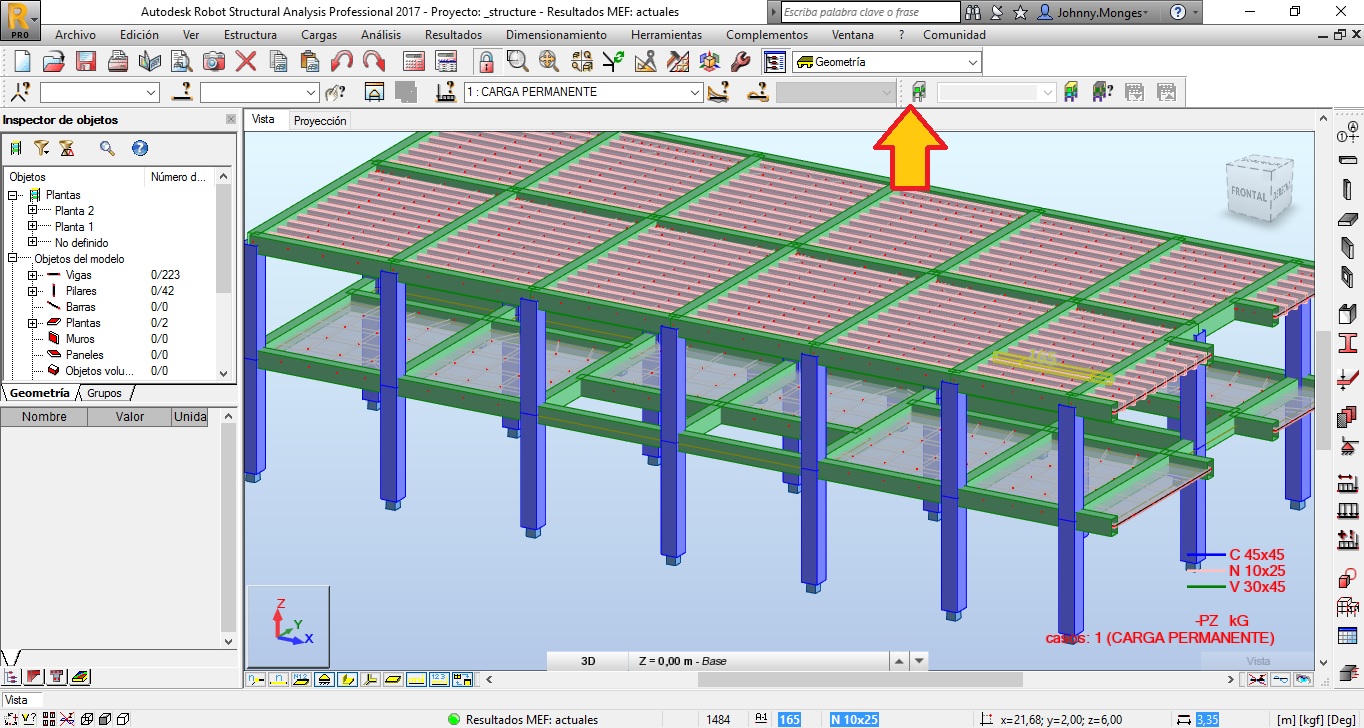The height and width of the screenshot is (728, 1364).
Task: Switch to the Proyección tab
Action: point(319,120)
